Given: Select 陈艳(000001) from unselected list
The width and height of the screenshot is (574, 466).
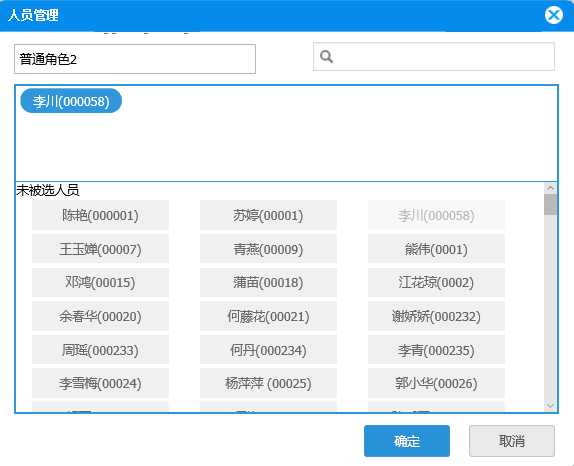Looking at the screenshot, I should coord(100,215).
